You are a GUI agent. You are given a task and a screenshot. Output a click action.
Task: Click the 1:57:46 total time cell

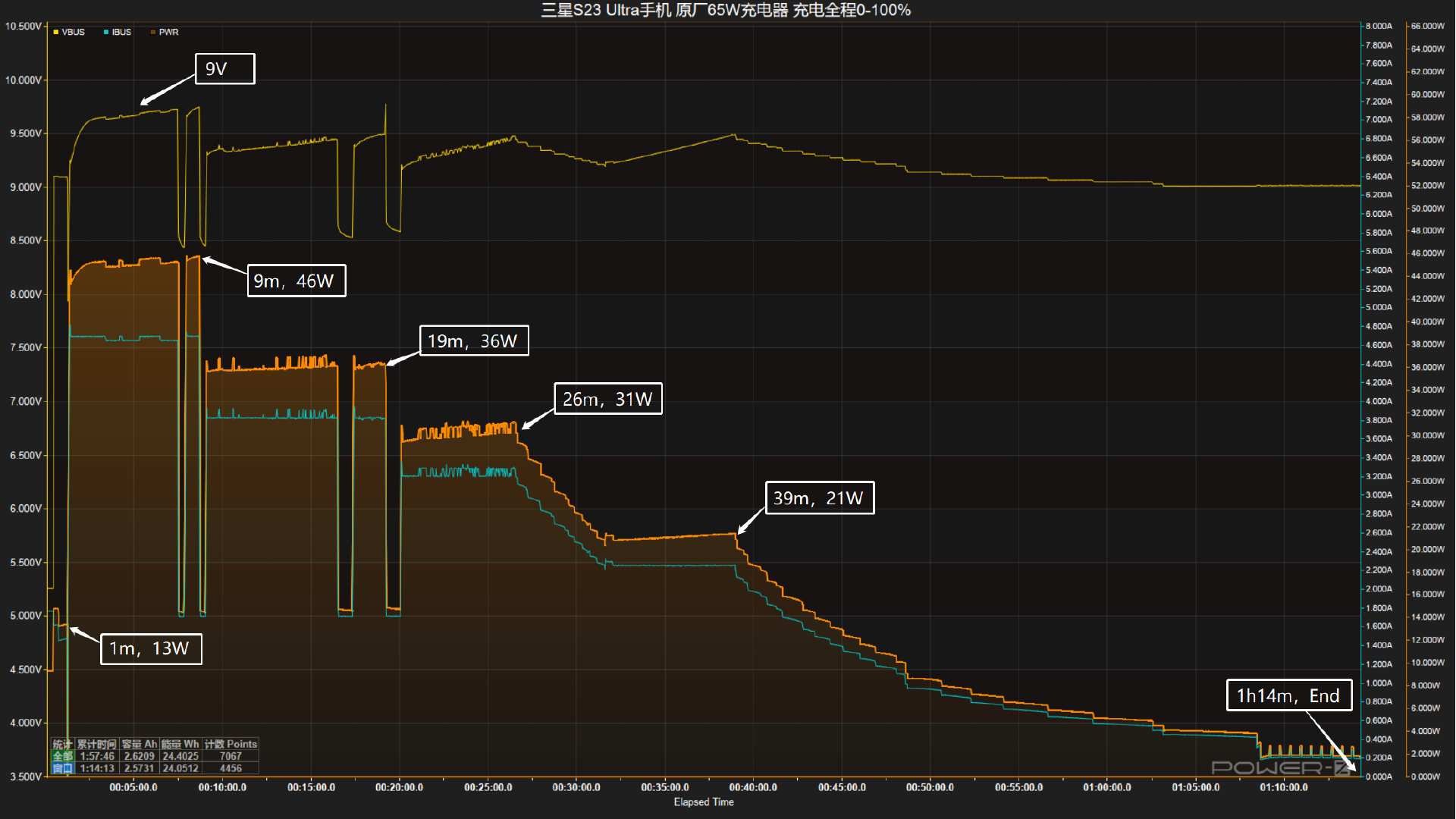[96, 757]
